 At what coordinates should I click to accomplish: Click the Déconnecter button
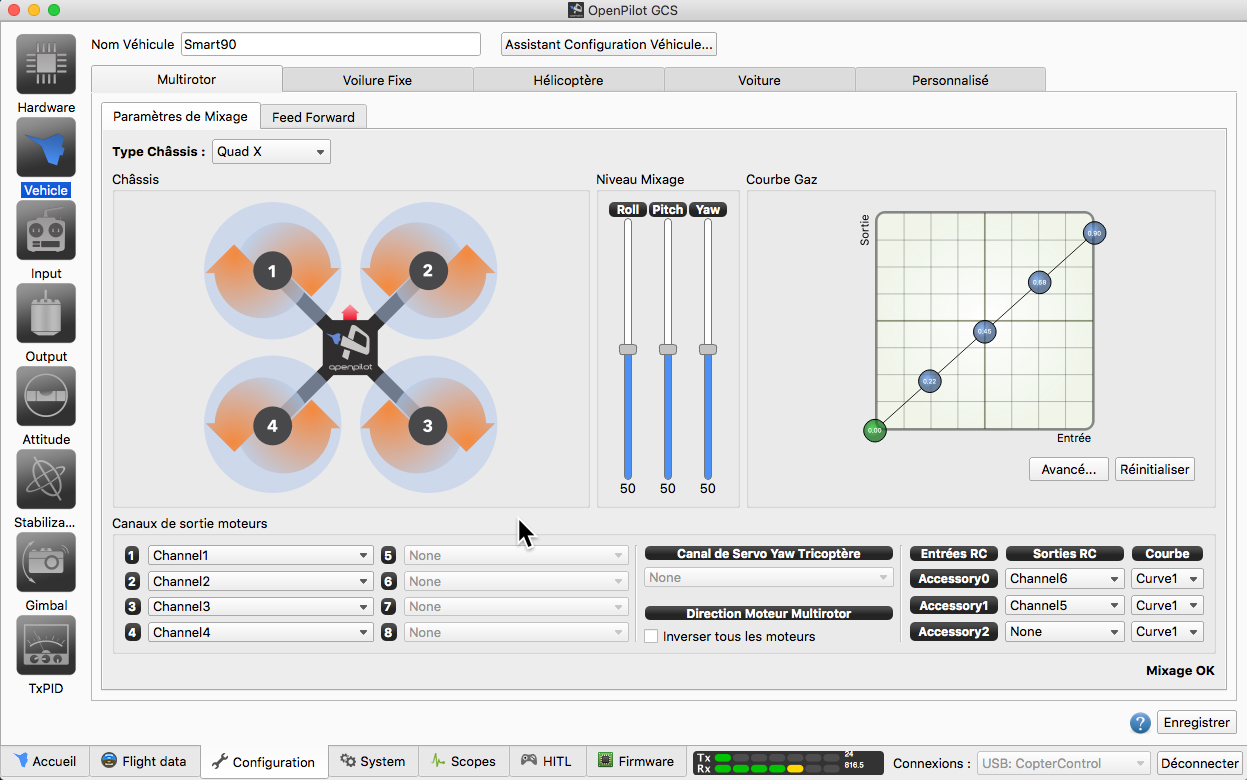click(x=1199, y=763)
